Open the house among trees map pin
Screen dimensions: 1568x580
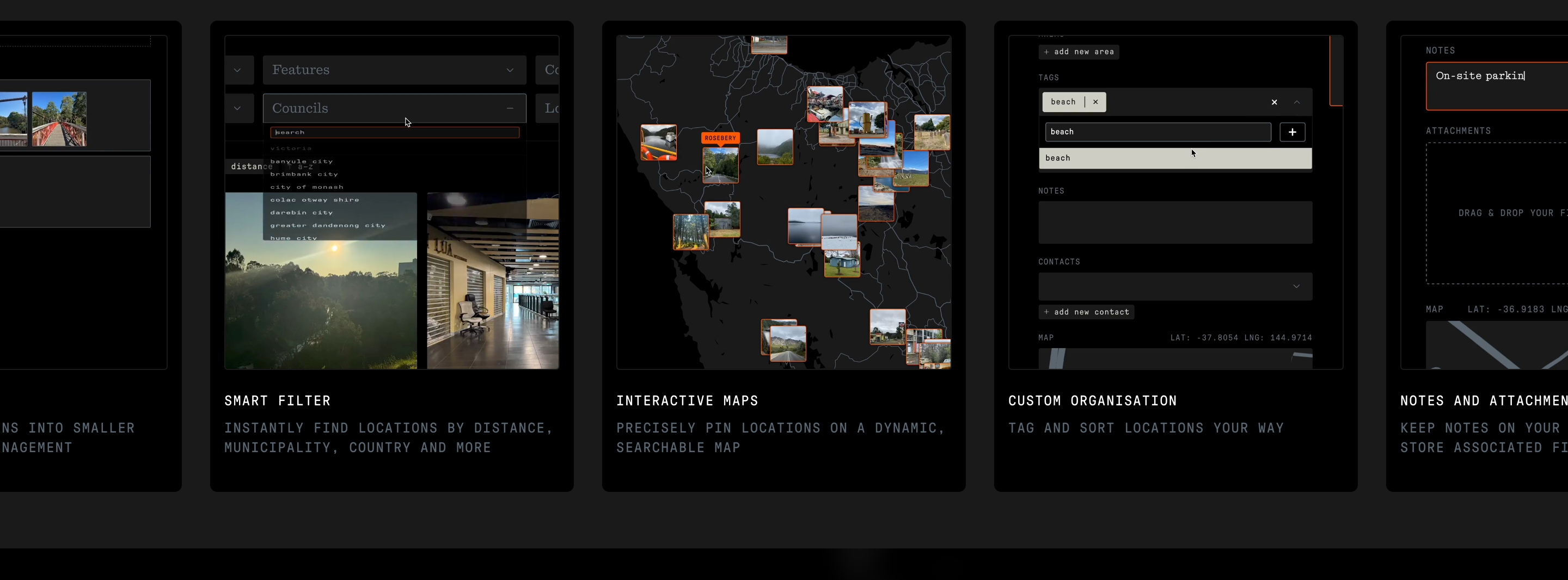pyautogui.click(x=723, y=219)
